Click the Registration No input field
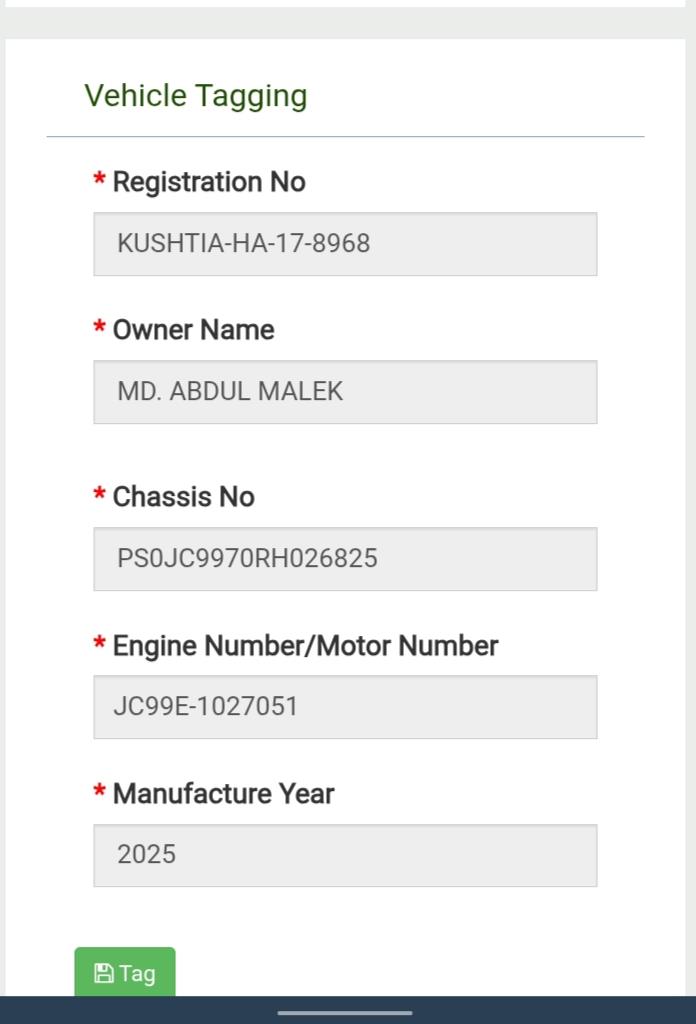 point(345,243)
